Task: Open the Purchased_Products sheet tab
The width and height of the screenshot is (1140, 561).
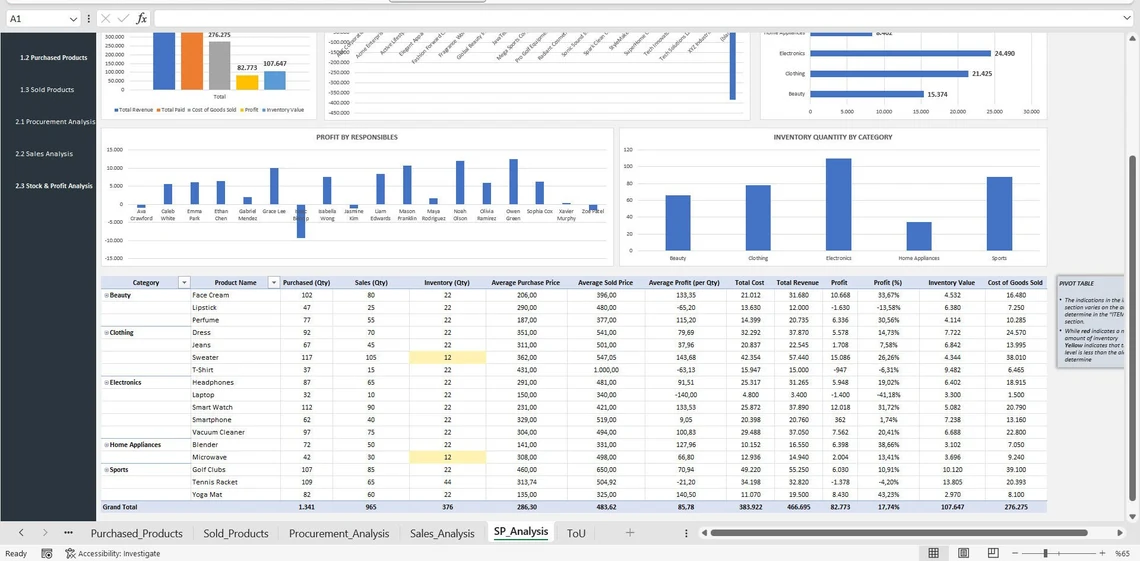Action: pos(136,533)
